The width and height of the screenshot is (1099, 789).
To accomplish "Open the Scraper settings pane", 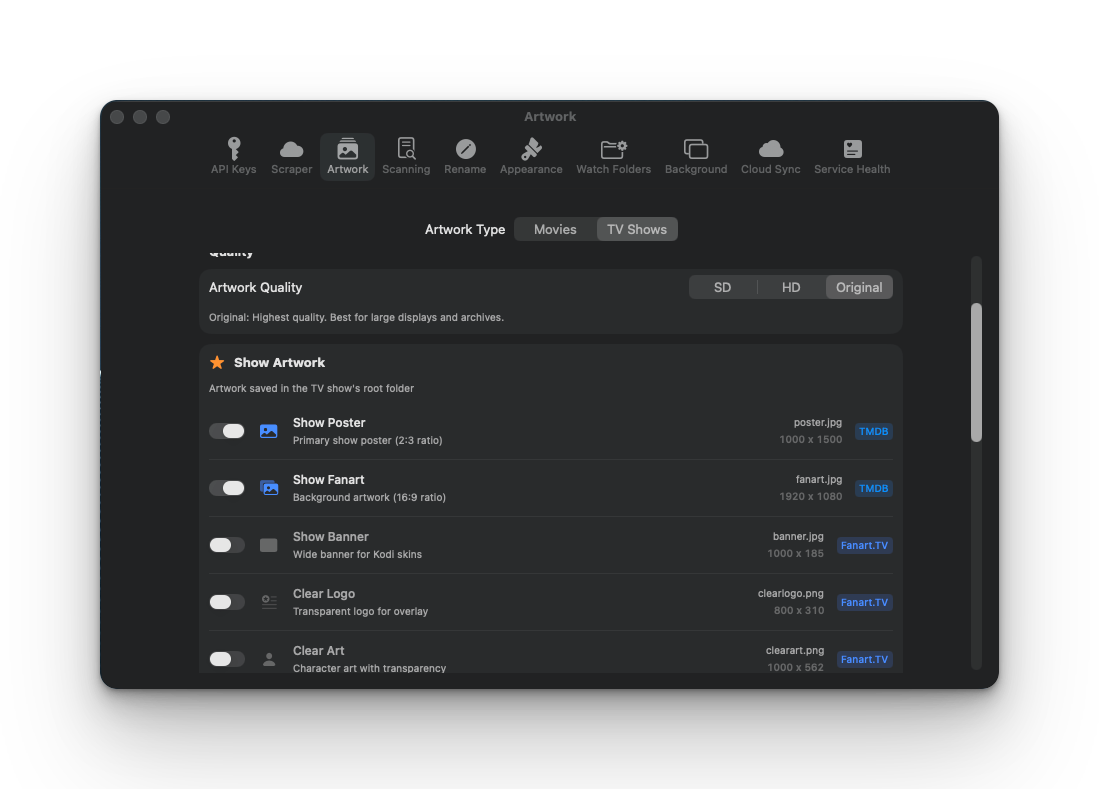I will (291, 157).
